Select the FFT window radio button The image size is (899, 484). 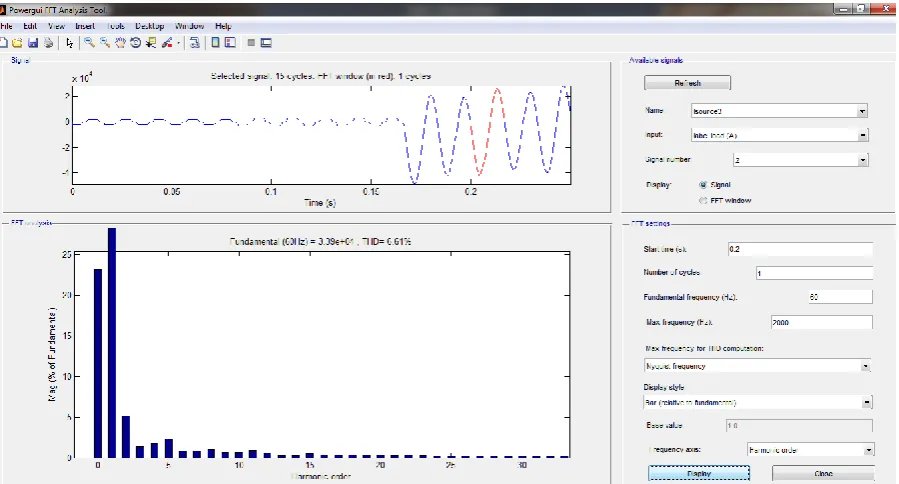point(703,200)
